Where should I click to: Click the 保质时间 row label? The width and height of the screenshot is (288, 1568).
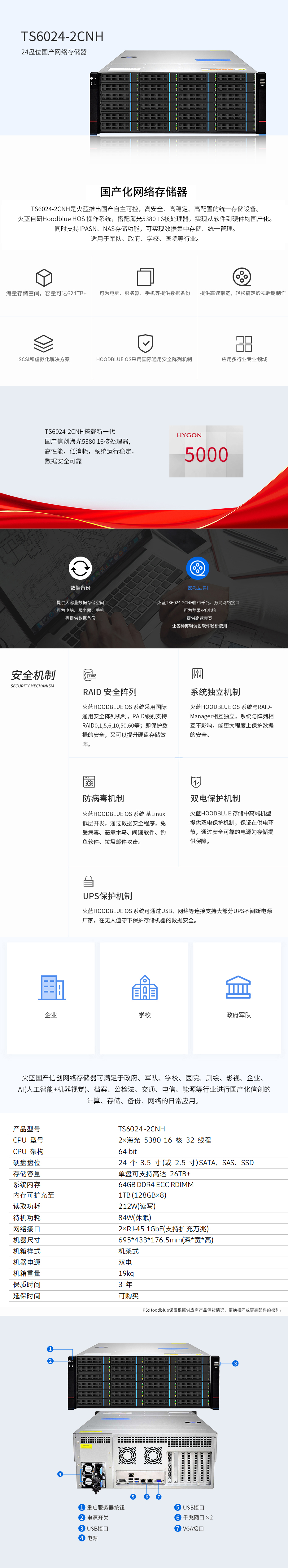tap(27, 1284)
